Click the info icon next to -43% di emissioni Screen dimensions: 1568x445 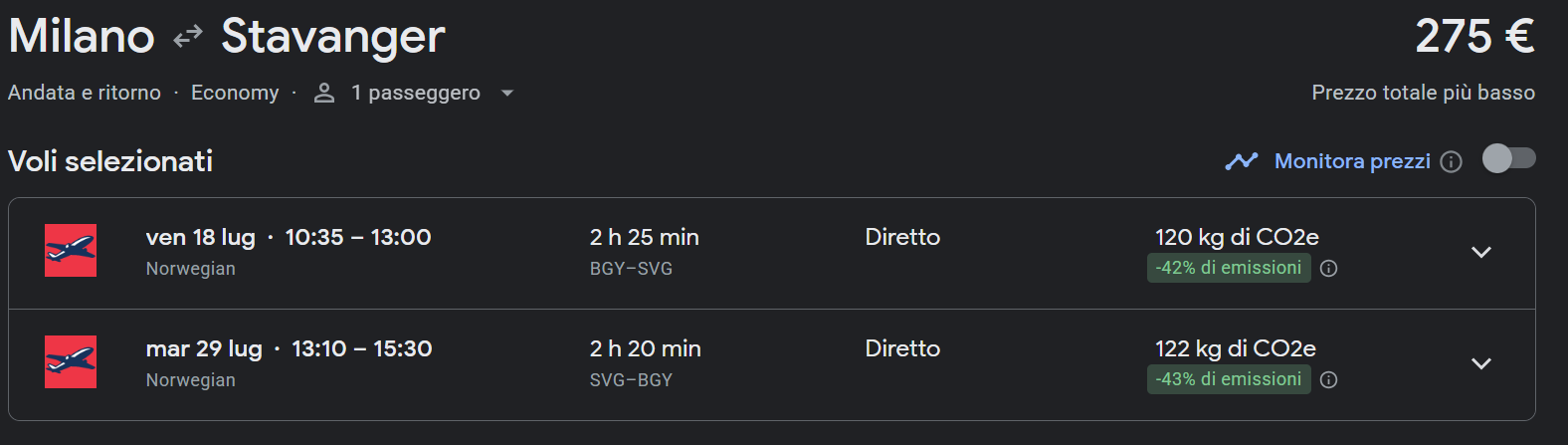tap(1328, 379)
